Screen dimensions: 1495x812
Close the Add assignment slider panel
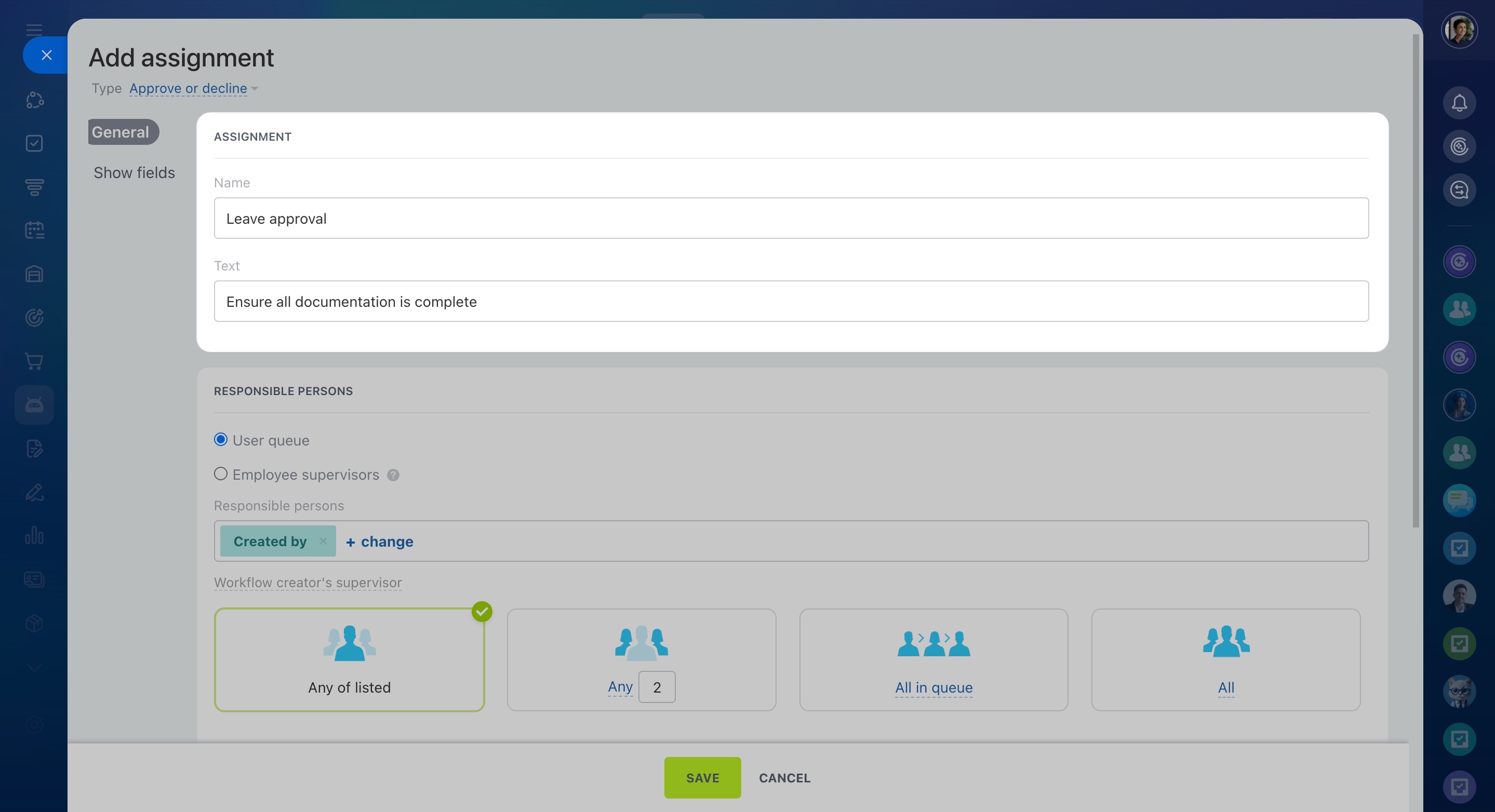46,55
